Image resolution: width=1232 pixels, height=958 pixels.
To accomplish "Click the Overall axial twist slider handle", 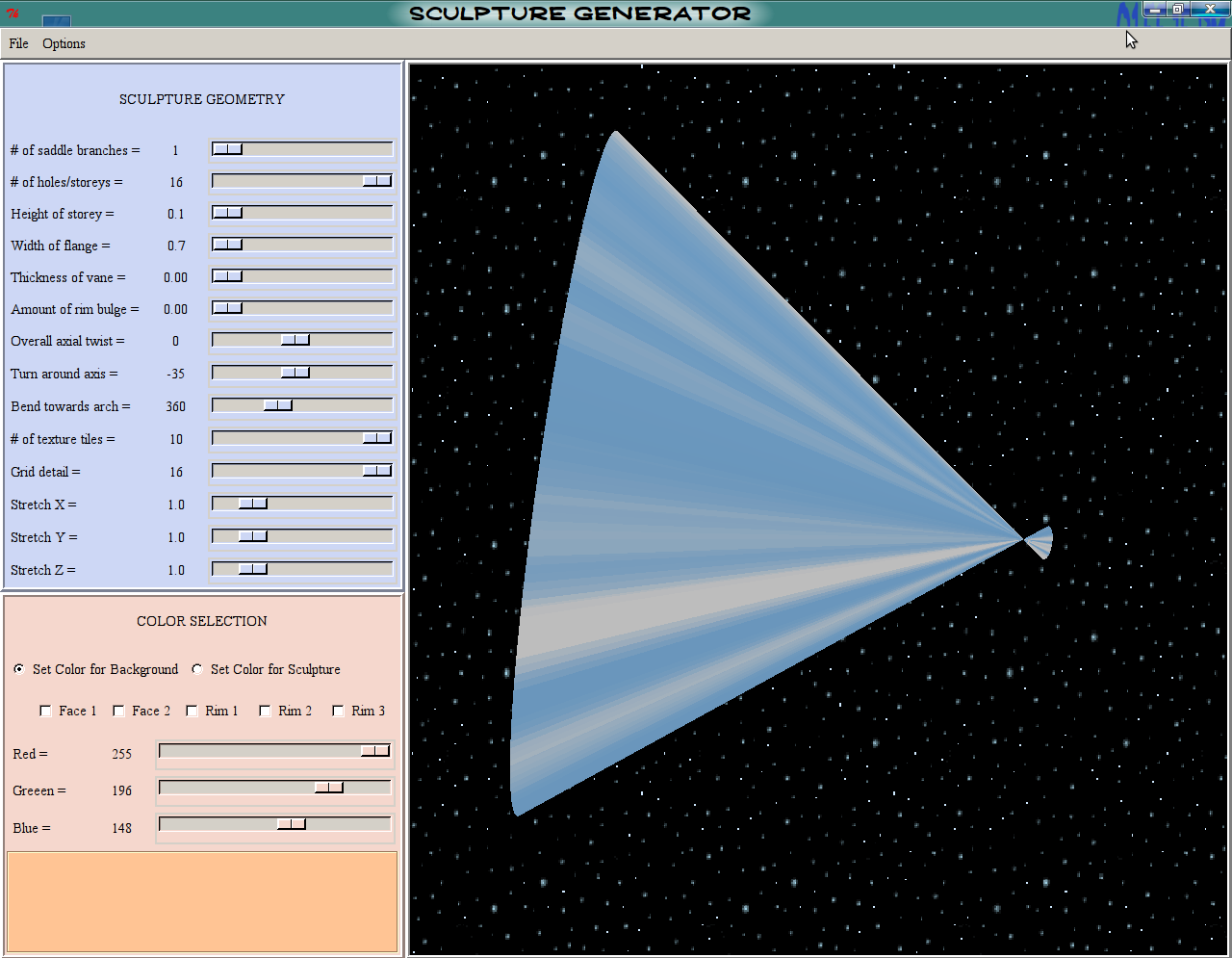I will [295, 340].
